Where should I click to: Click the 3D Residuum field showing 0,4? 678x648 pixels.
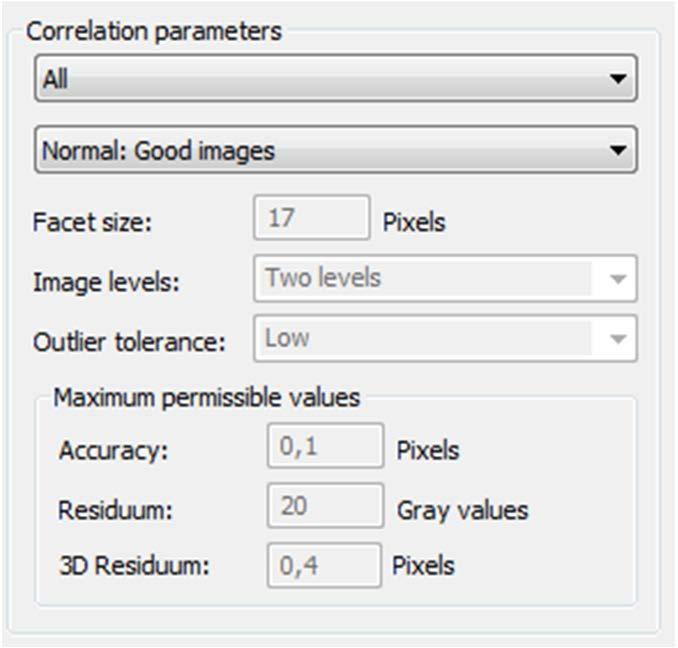(x=324, y=565)
